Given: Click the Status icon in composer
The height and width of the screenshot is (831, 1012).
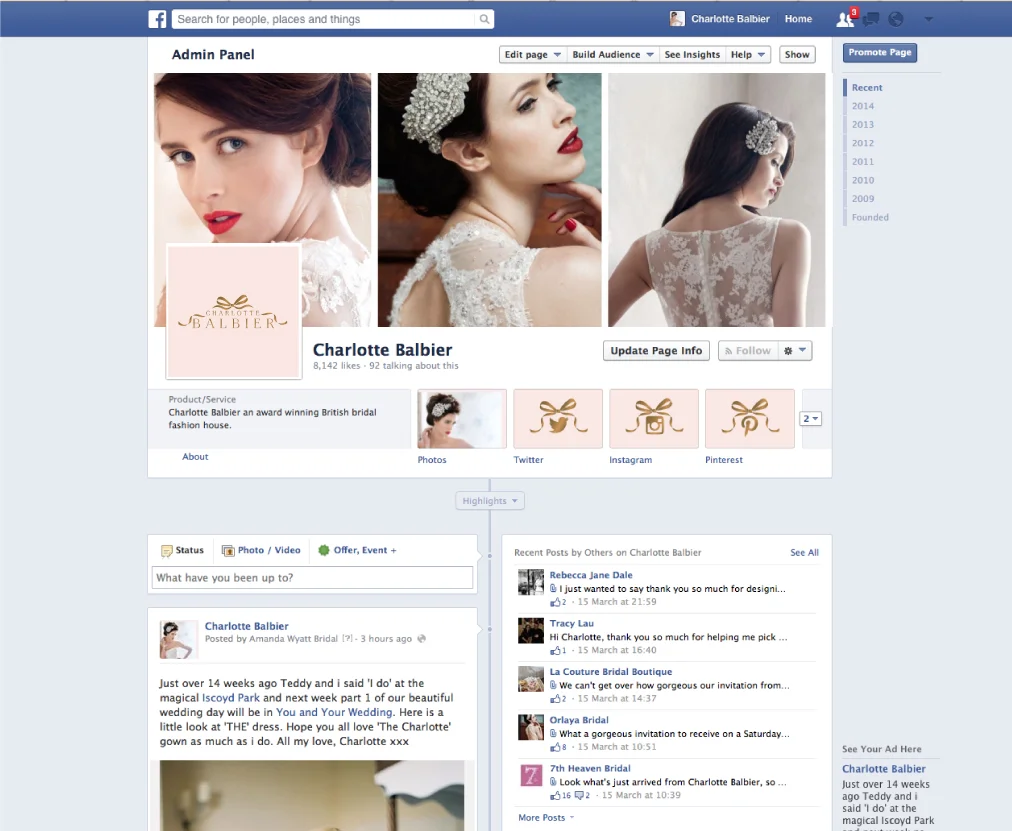Looking at the screenshot, I should pyautogui.click(x=167, y=550).
